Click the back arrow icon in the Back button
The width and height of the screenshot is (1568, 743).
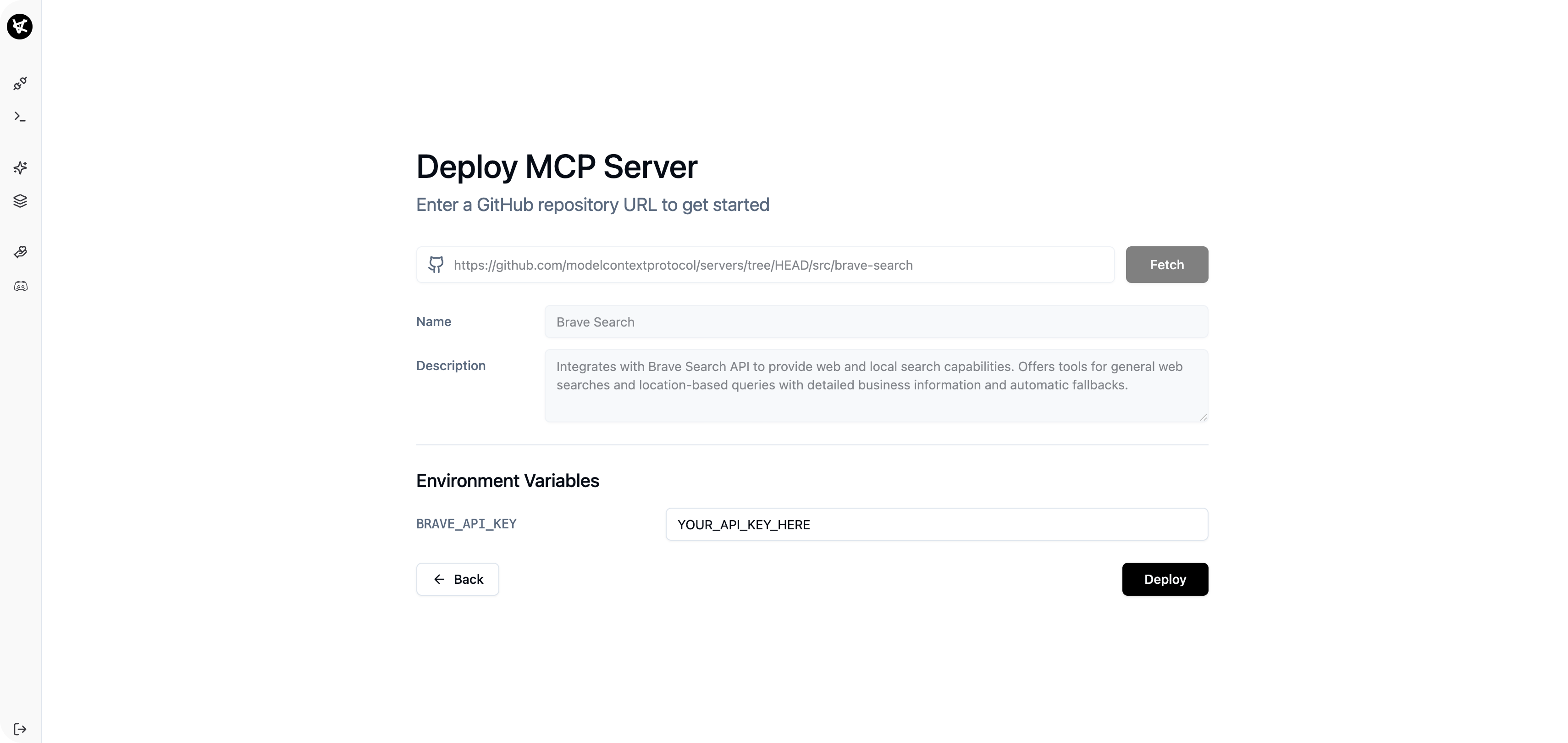[x=439, y=579]
